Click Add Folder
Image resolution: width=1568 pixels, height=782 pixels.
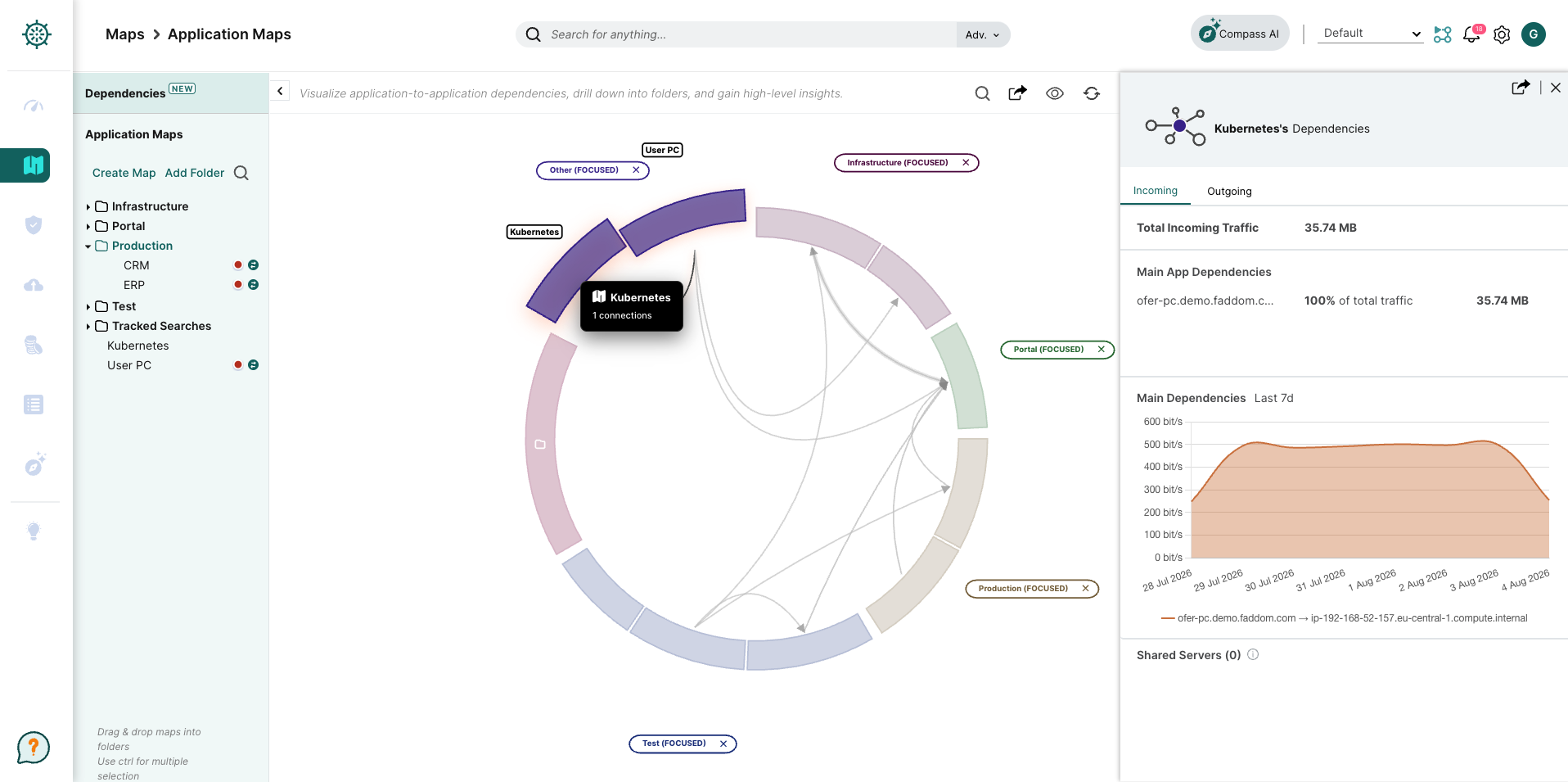[194, 173]
